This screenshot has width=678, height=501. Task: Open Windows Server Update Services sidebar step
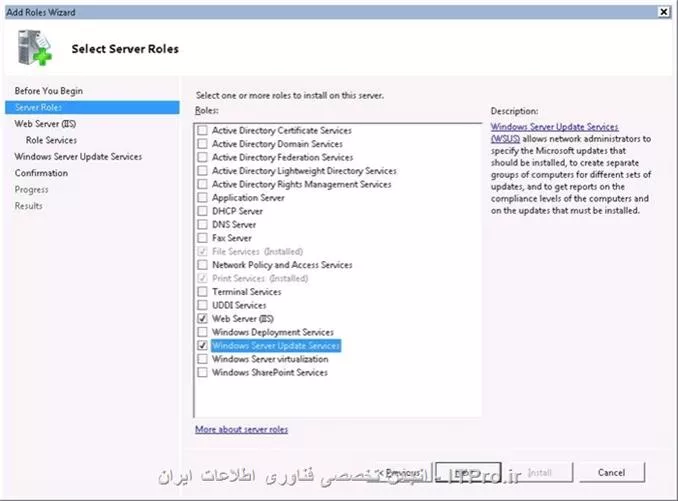coord(78,156)
